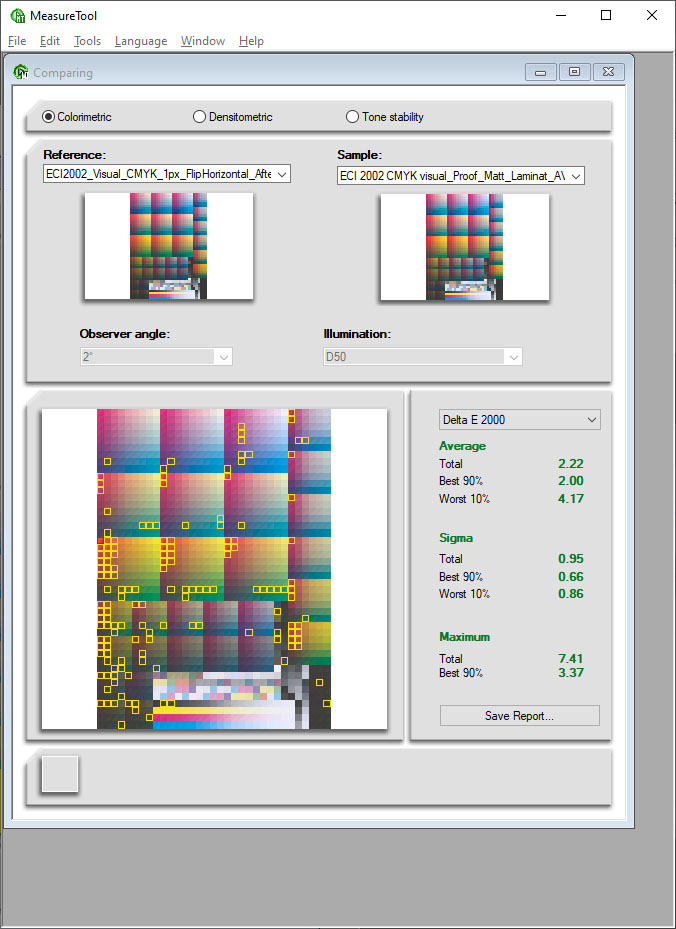
Task: Open the Observer angle dropdown
Action: point(156,357)
